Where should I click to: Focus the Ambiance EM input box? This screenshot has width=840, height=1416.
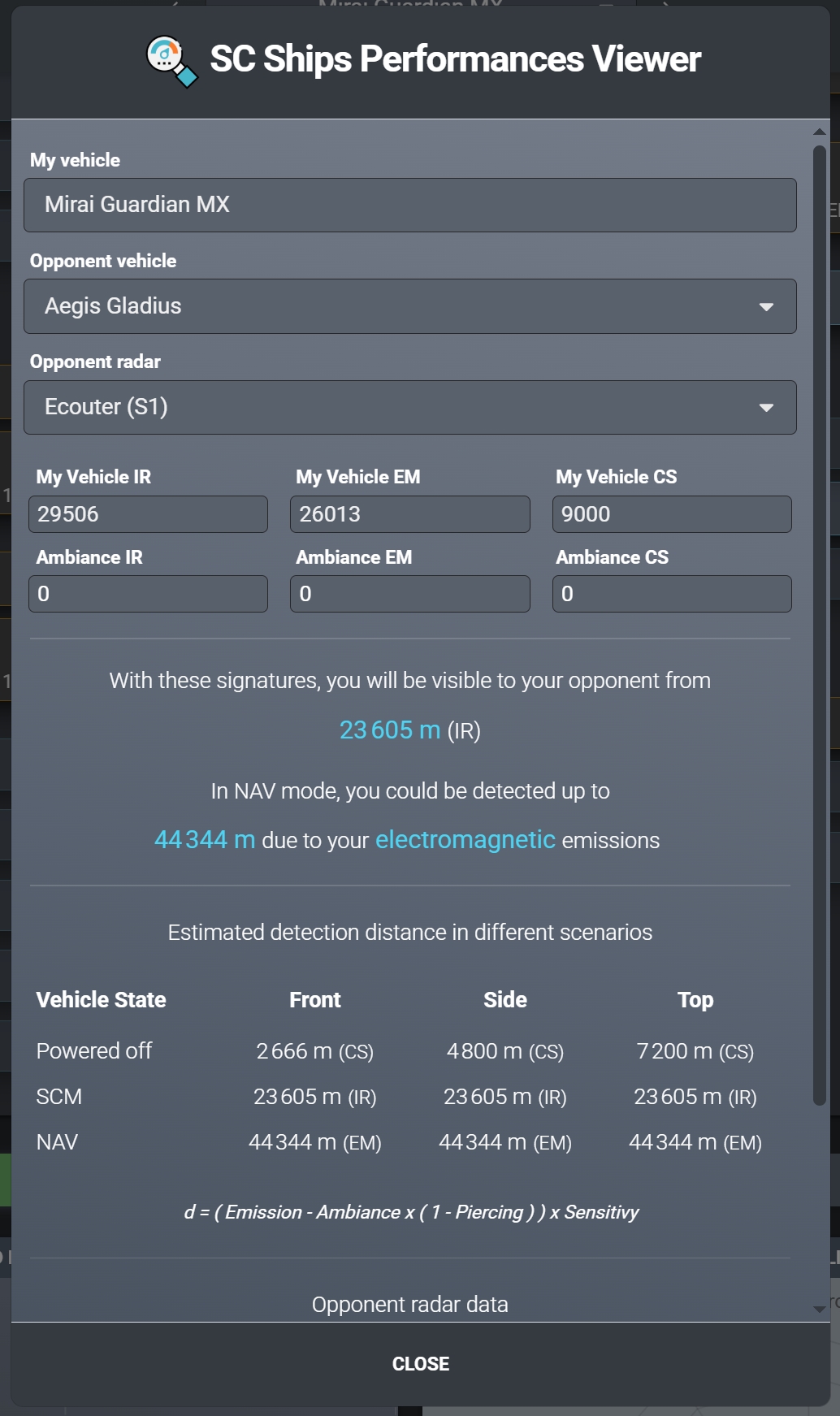point(409,594)
